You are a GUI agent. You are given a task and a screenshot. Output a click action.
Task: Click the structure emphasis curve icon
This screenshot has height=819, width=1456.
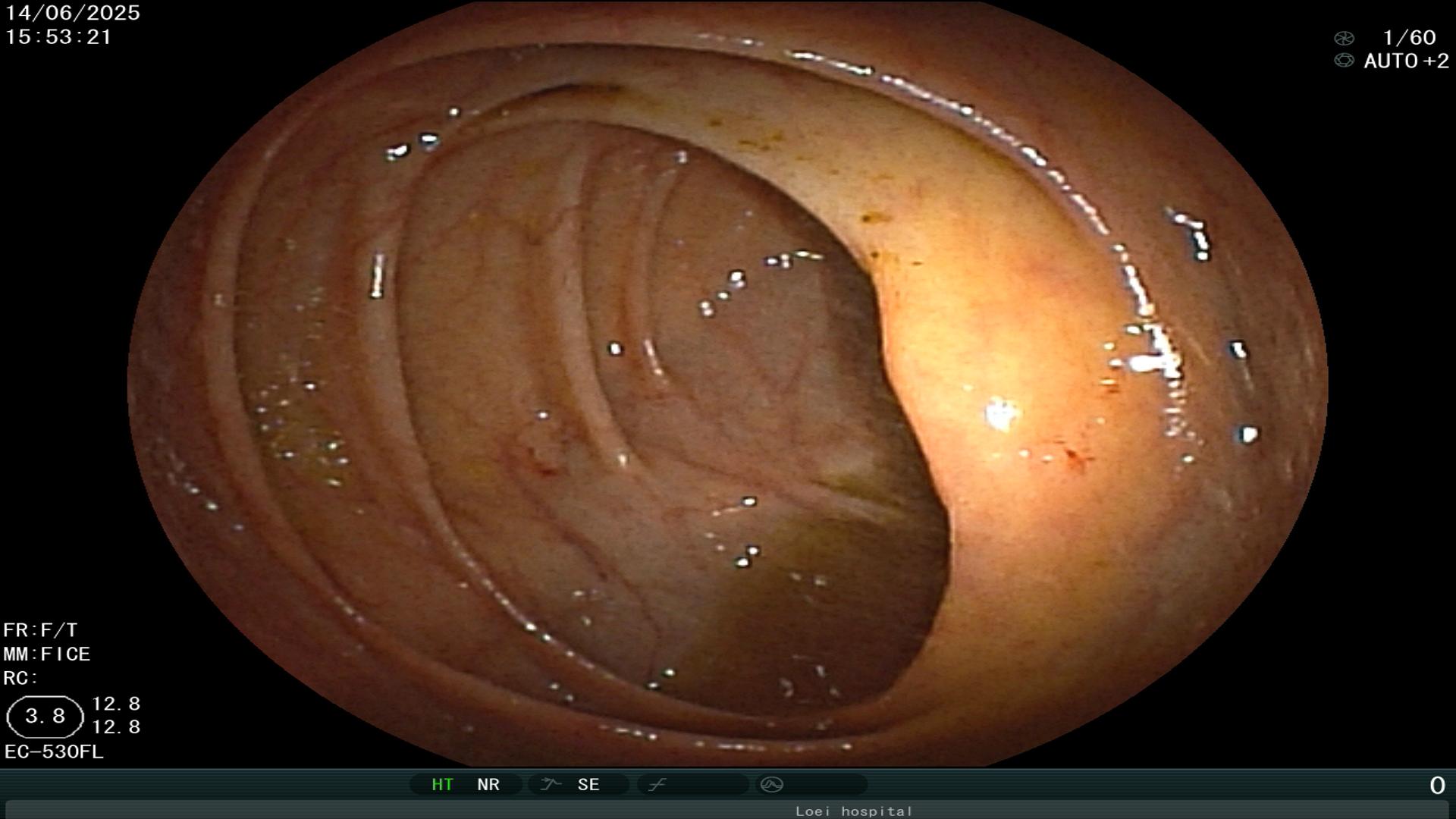click(551, 784)
